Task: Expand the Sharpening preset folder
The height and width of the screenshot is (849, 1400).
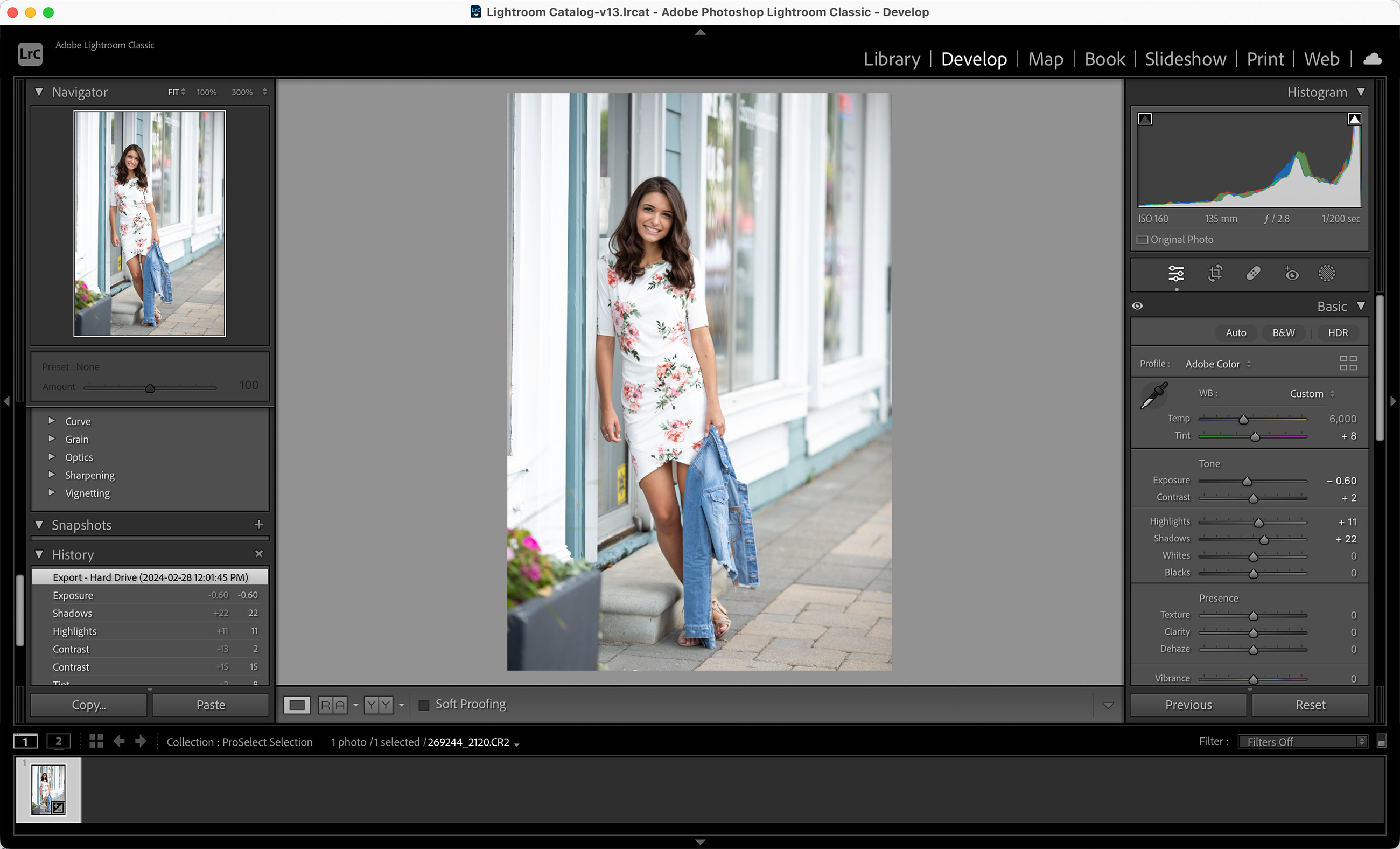Action: 52,475
